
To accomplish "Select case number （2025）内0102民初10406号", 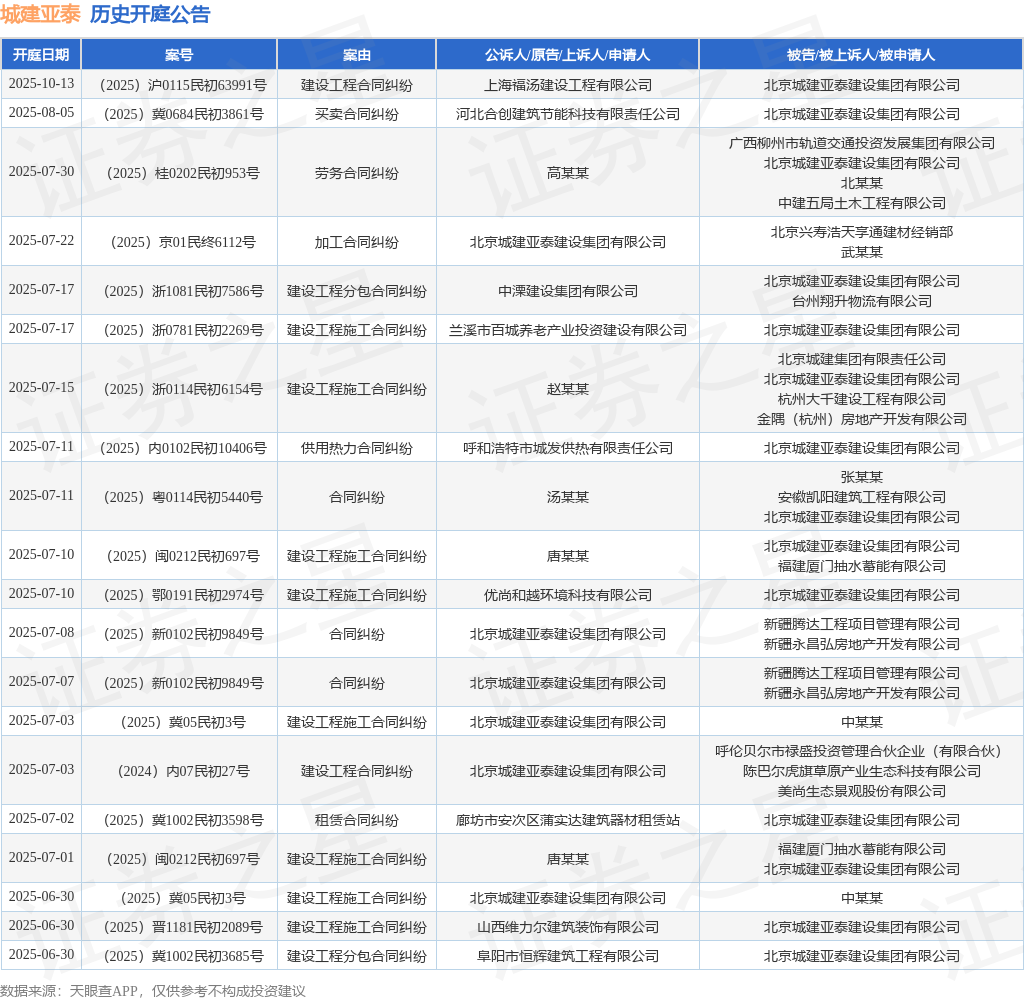I will click(x=179, y=448).
